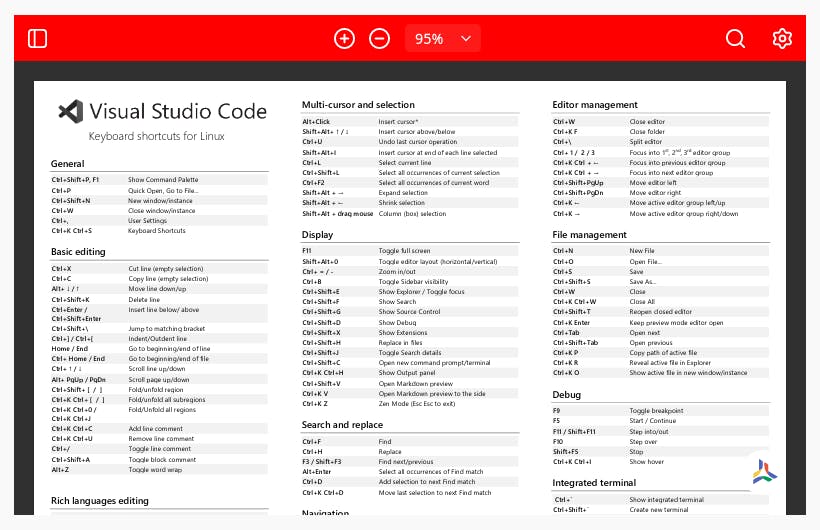
Task: Click 'Add selection to next Find match' text
Action: (427, 482)
